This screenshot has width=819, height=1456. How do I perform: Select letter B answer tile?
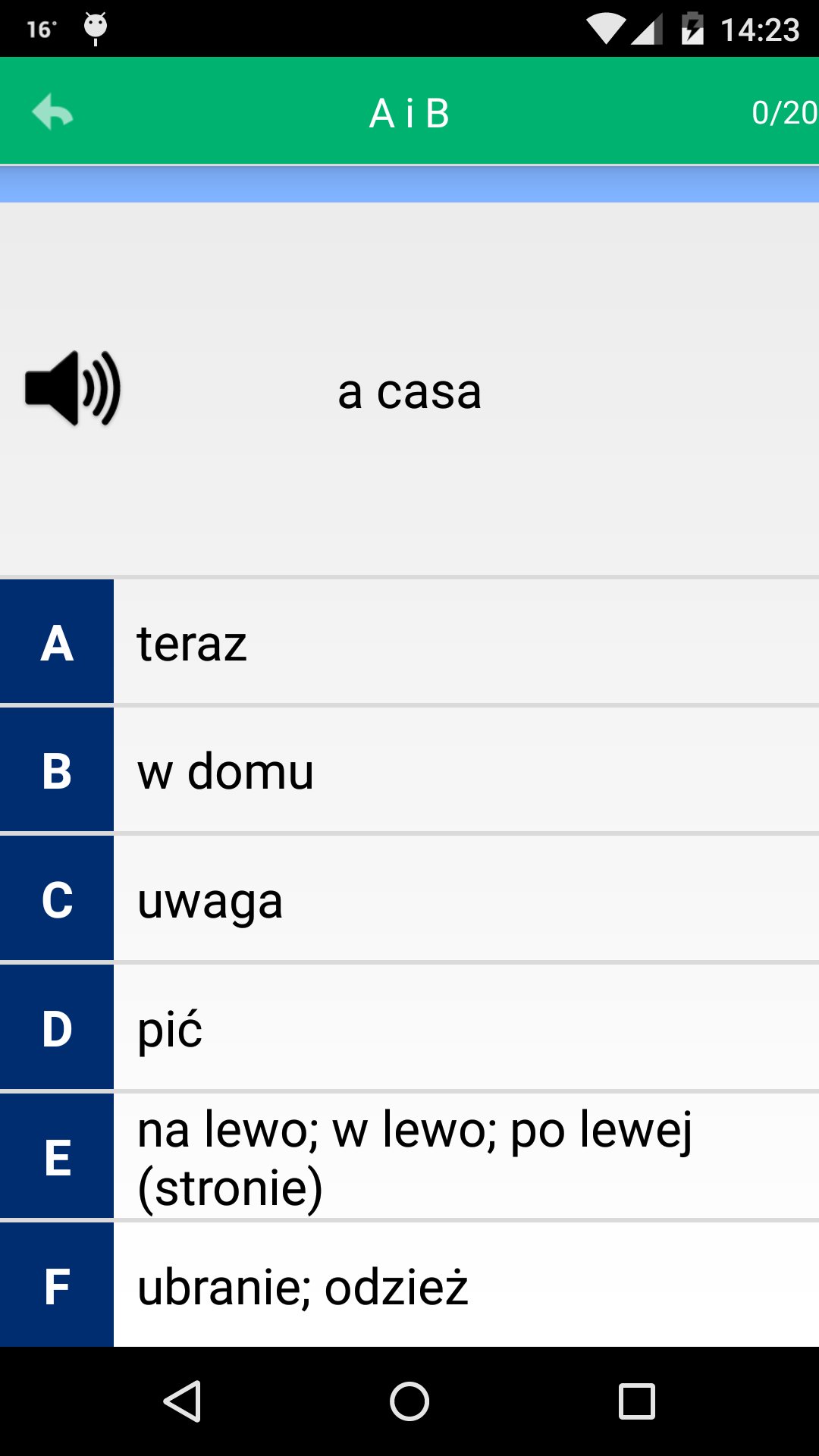point(57,771)
